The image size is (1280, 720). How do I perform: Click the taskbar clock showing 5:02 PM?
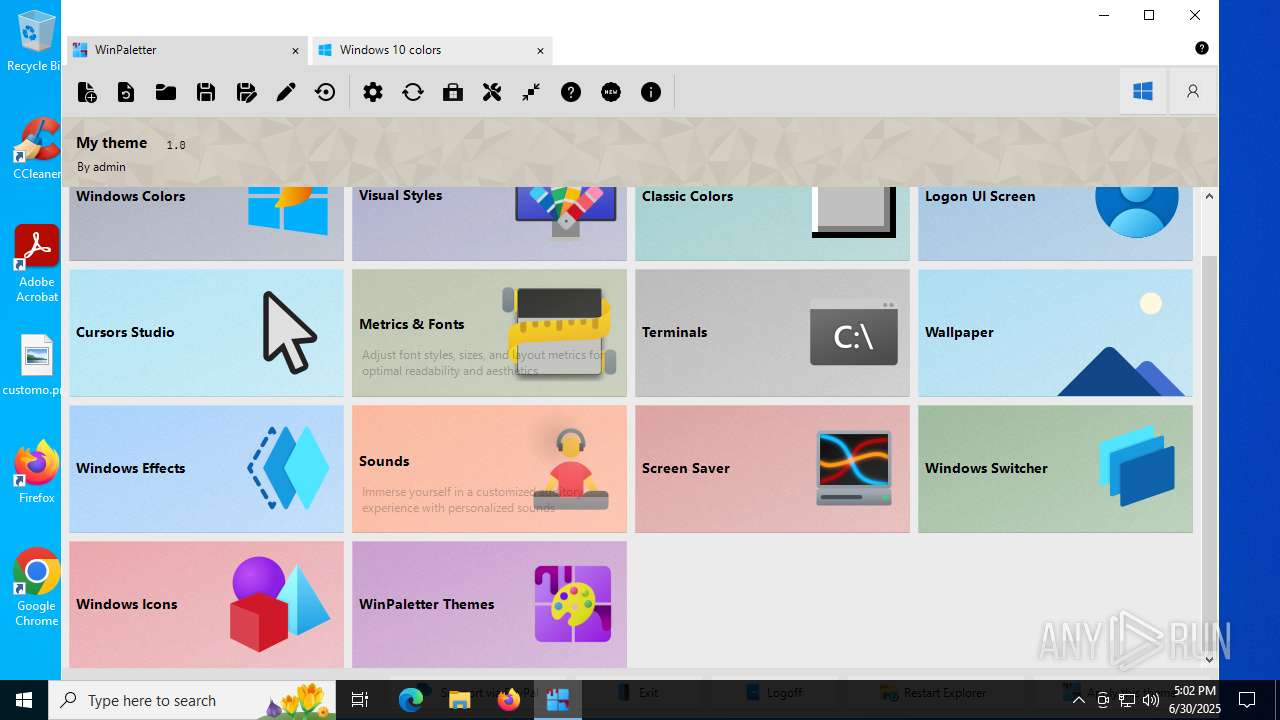tap(1194, 700)
